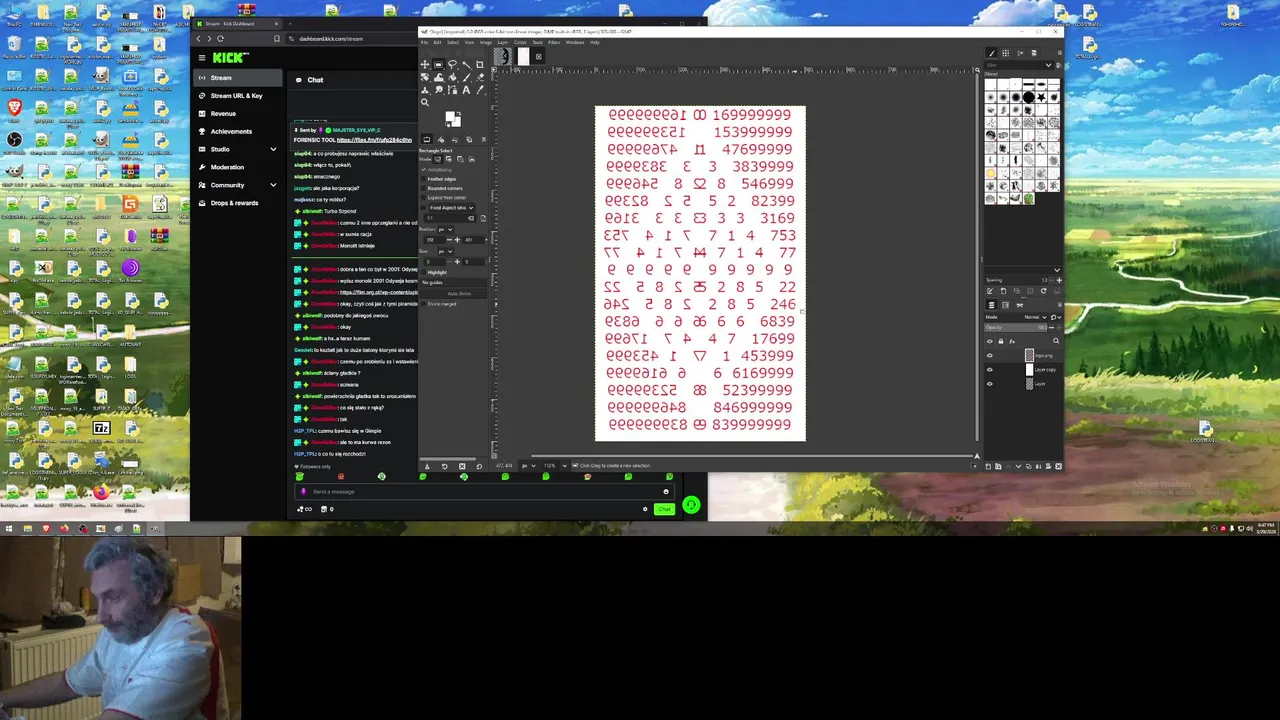The width and height of the screenshot is (1280, 720).
Task: Enable the Shrink merged checkbox
Action: (x=423, y=303)
